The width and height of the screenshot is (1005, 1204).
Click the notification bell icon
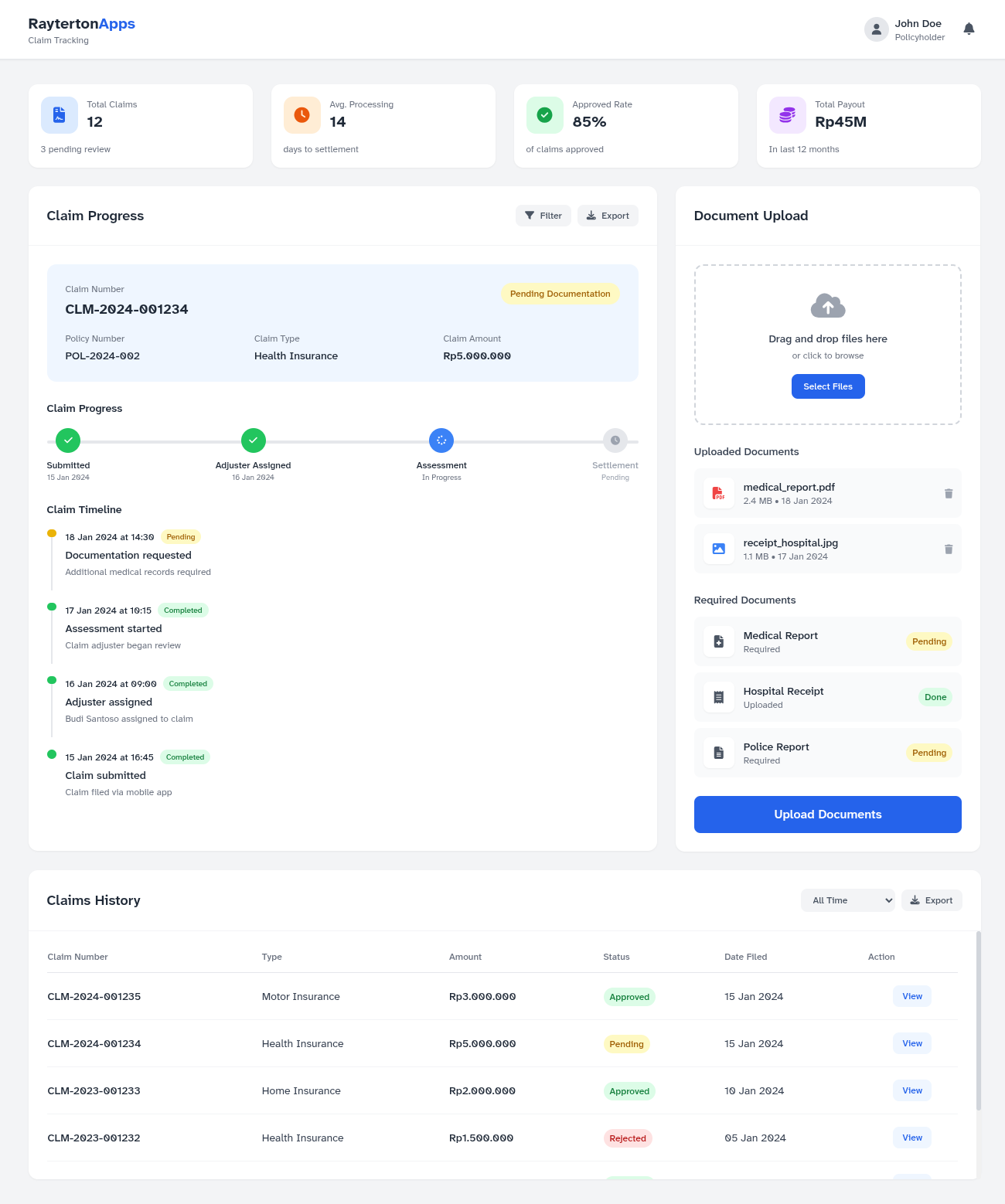969,29
